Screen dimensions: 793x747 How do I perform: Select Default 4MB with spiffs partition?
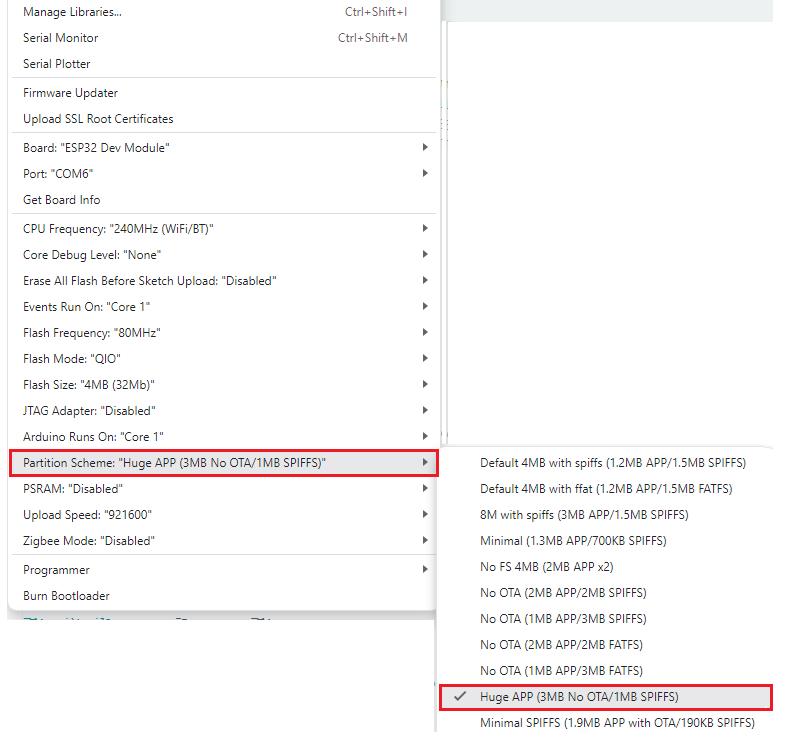tap(606, 463)
